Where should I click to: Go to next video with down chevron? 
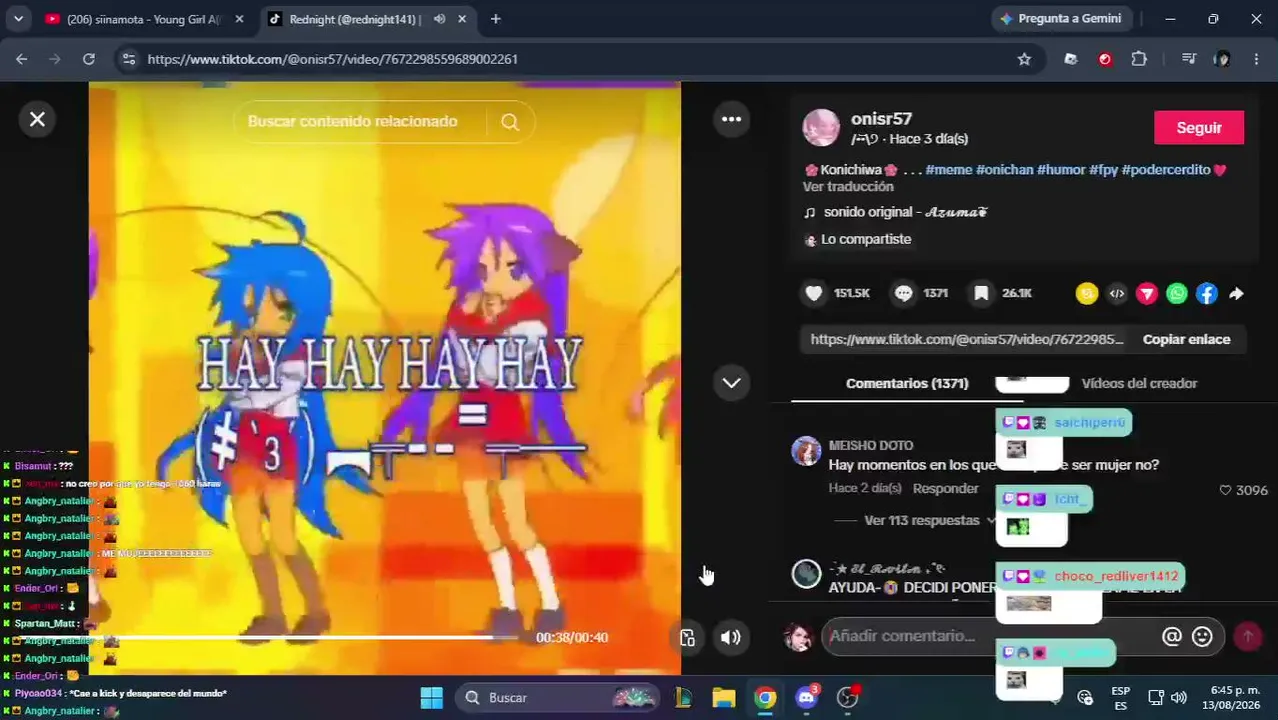731,383
